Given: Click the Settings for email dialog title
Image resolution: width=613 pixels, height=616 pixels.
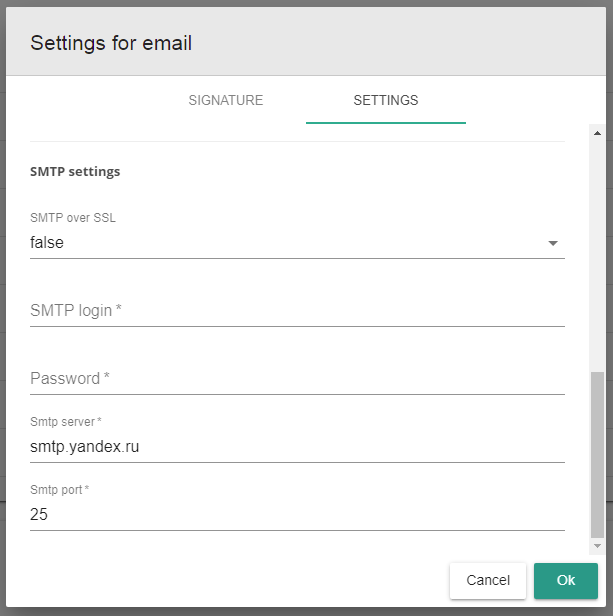Looking at the screenshot, I should (111, 43).
